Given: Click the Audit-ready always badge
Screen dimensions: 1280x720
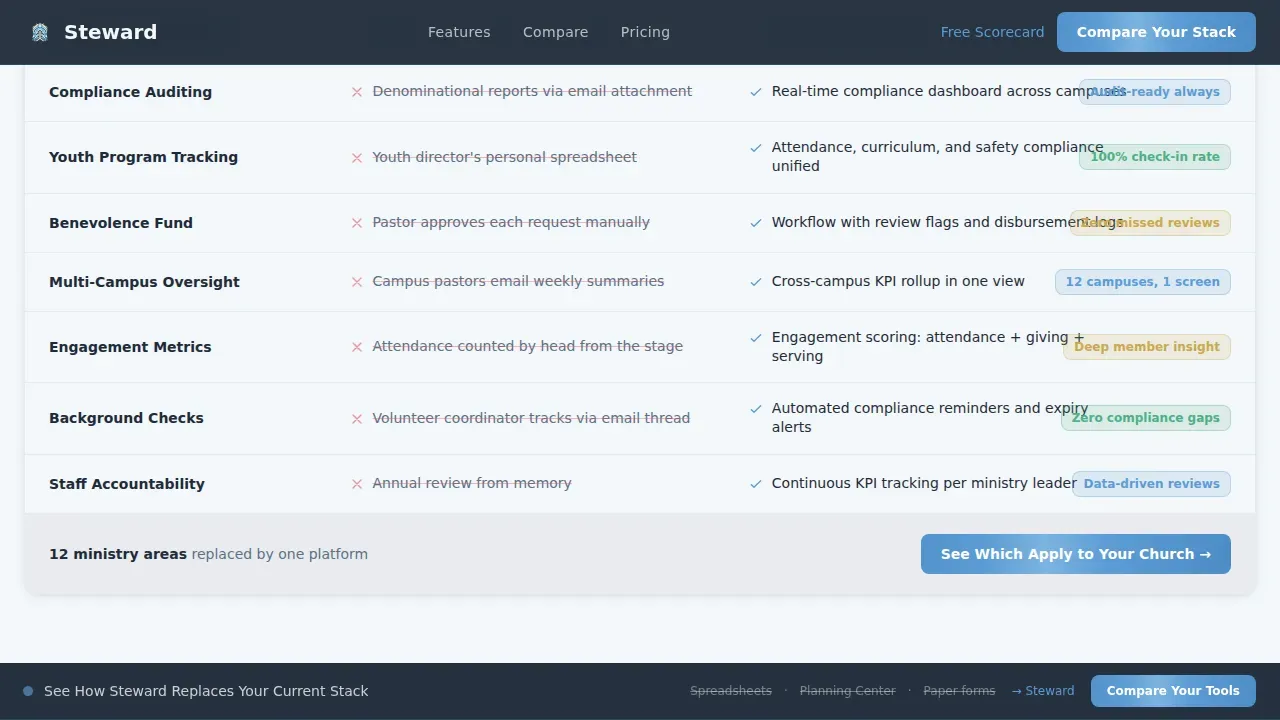Looking at the screenshot, I should [1155, 92].
